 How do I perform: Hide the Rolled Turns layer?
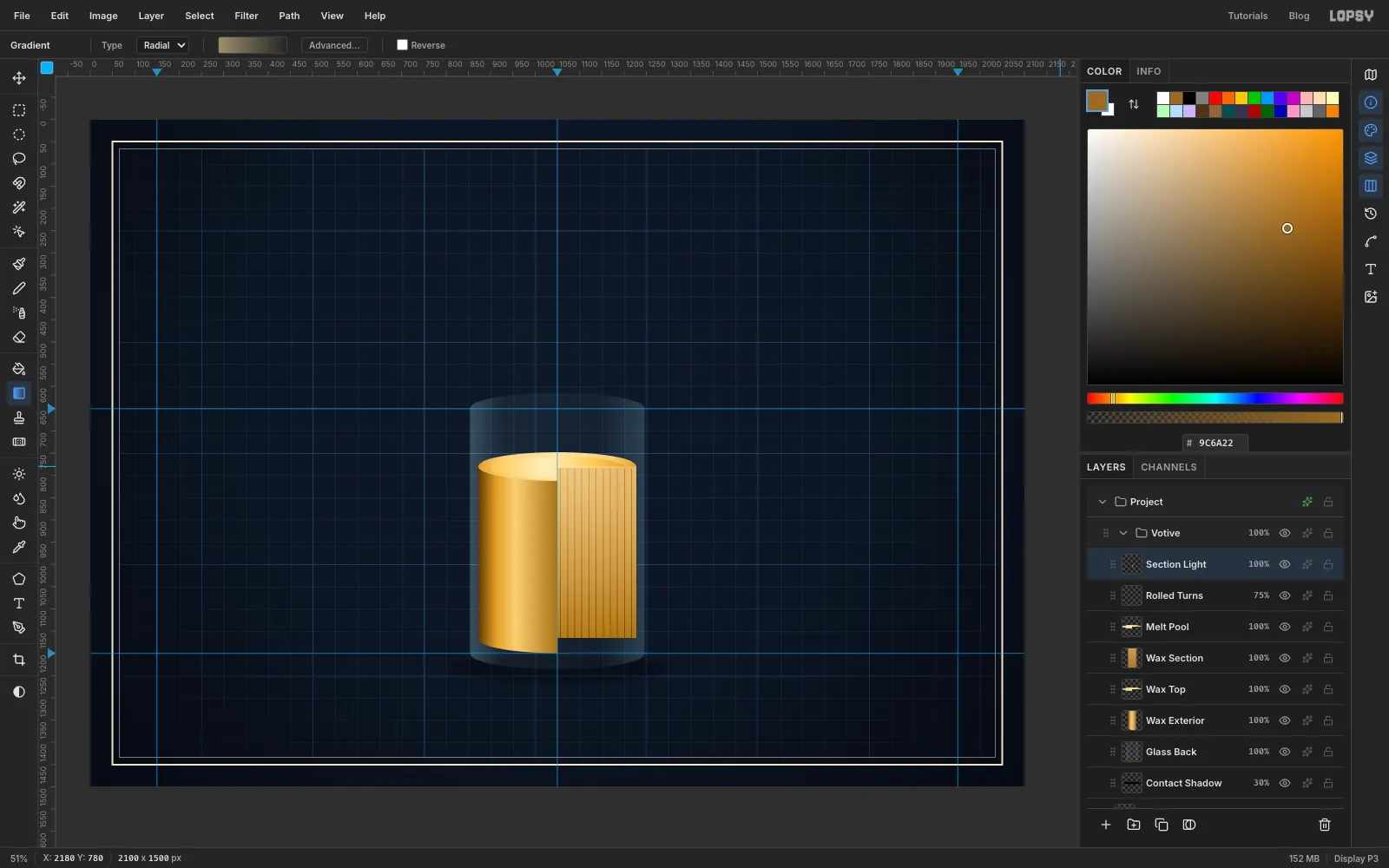[1285, 595]
